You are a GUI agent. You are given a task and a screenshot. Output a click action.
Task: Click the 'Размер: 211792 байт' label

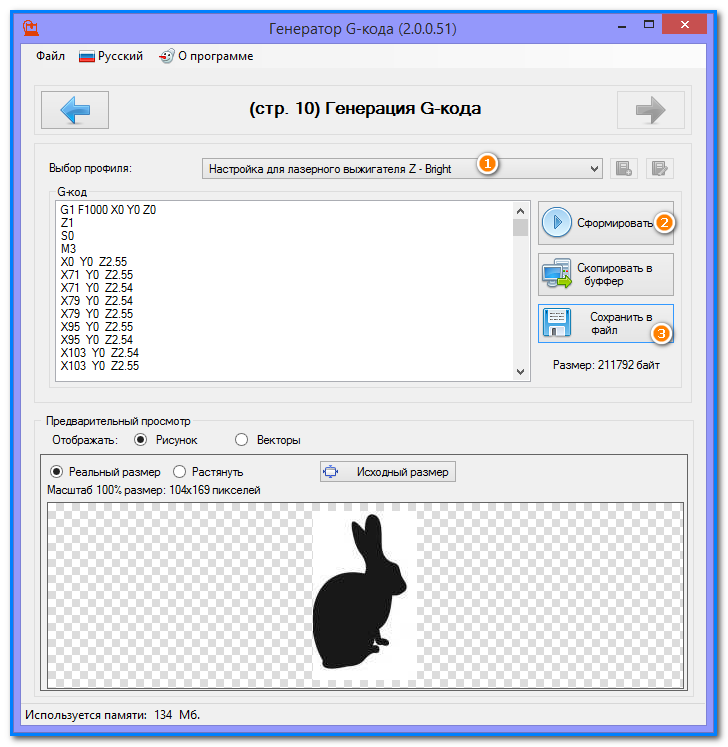tap(606, 365)
